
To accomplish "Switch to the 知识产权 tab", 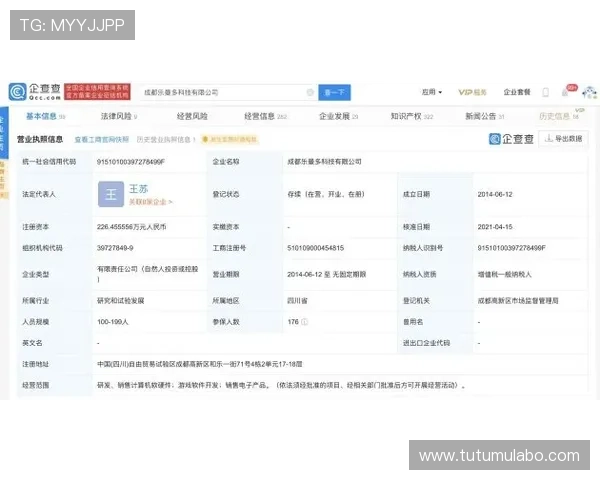I will click(412, 116).
